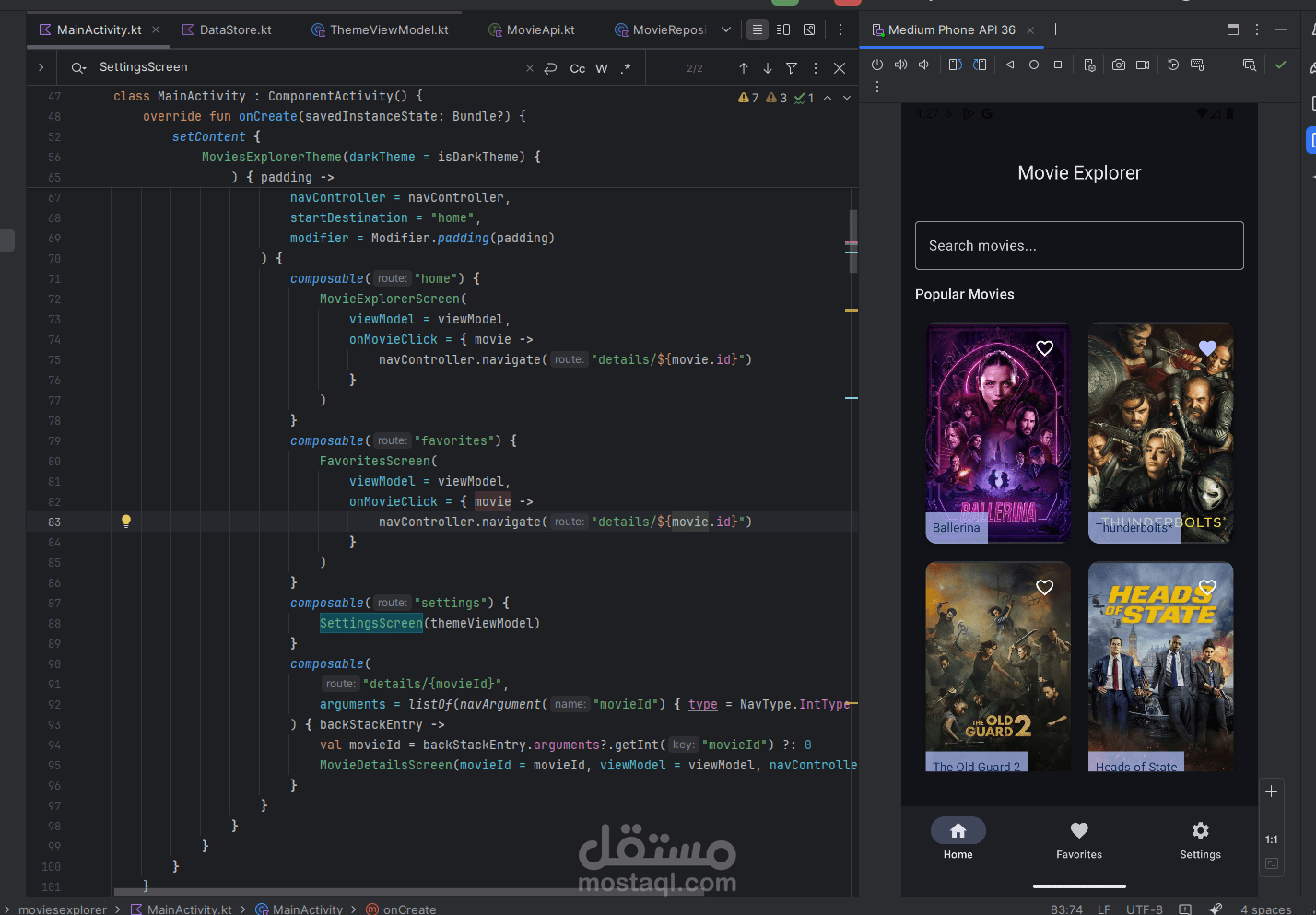Toggle Words (W) search option
The height and width of the screenshot is (915, 1316).
602,68
